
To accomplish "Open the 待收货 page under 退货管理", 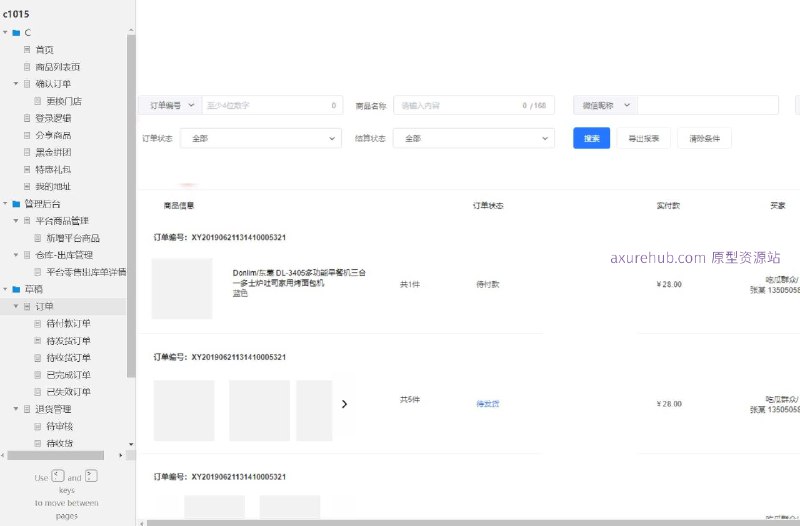I will pos(60,443).
